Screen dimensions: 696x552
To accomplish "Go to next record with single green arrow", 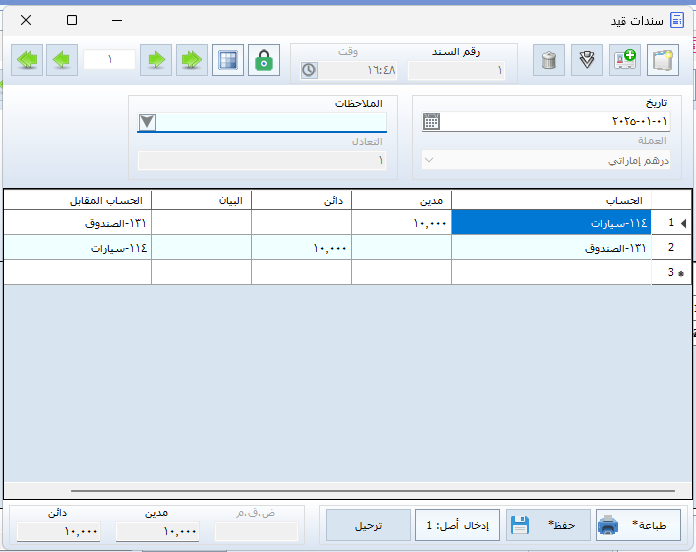I will click(x=155, y=60).
